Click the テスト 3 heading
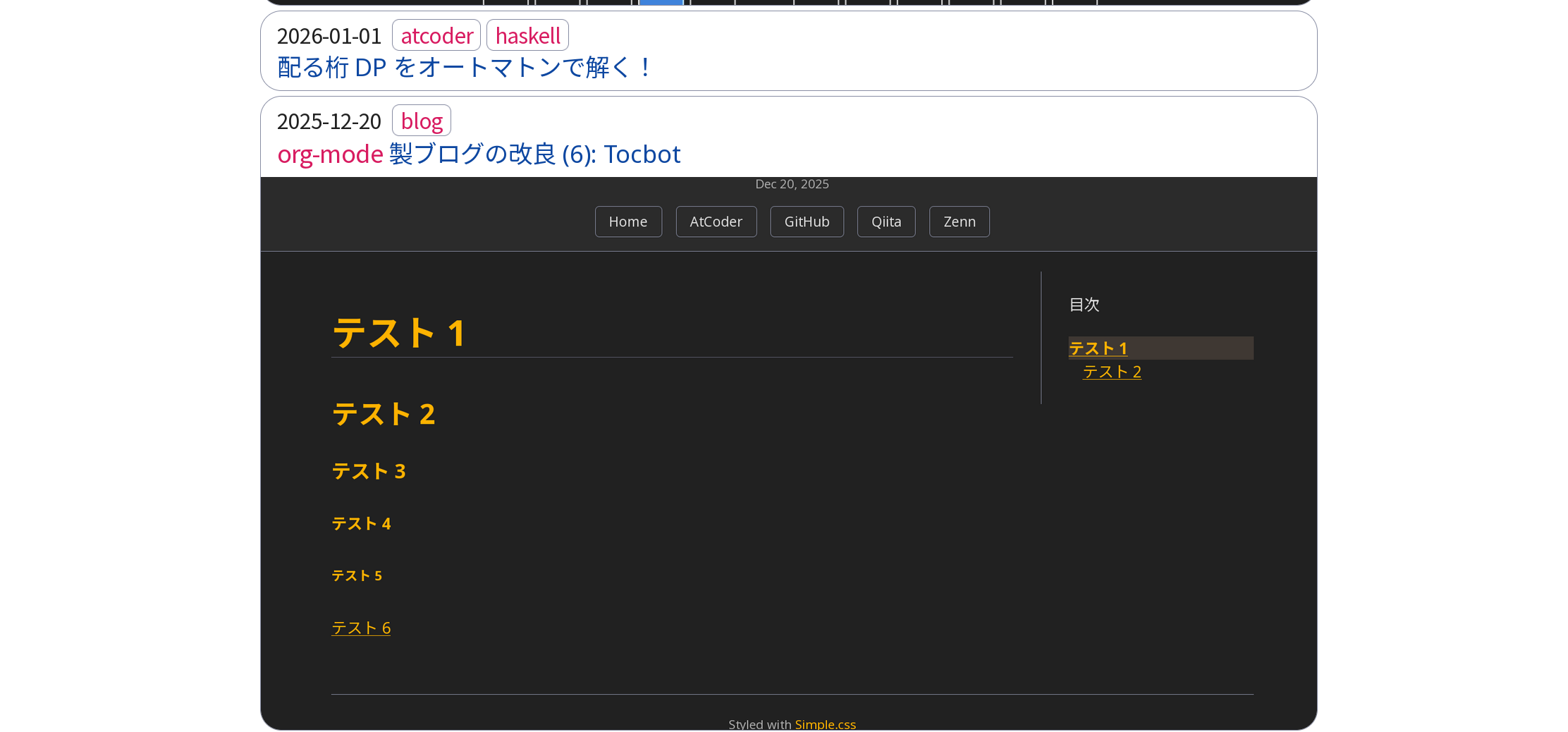Image resolution: width=1568 pixels, height=732 pixels. pyautogui.click(x=369, y=471)
